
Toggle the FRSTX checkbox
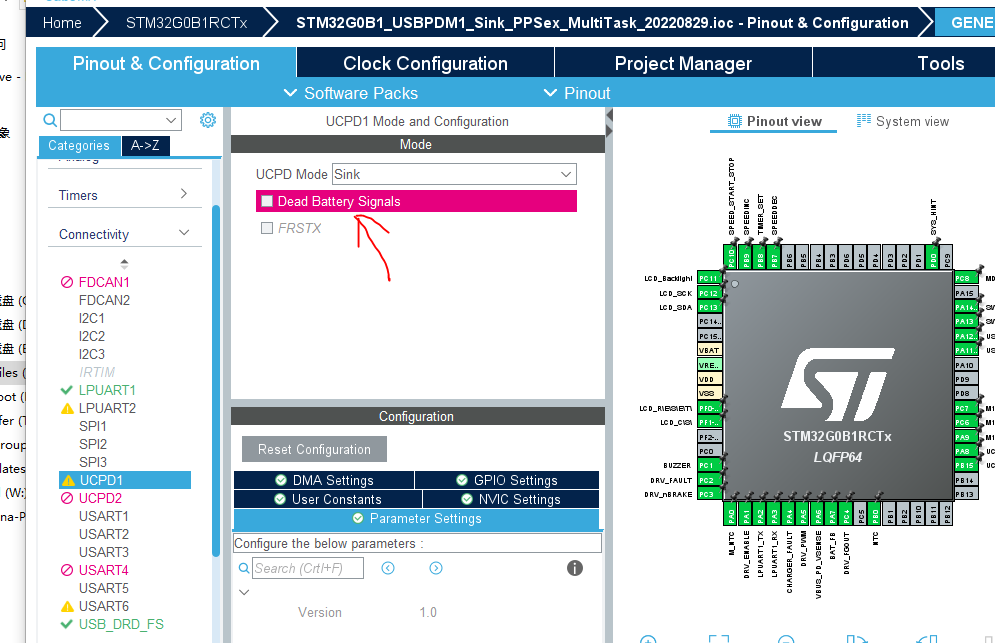267,228
